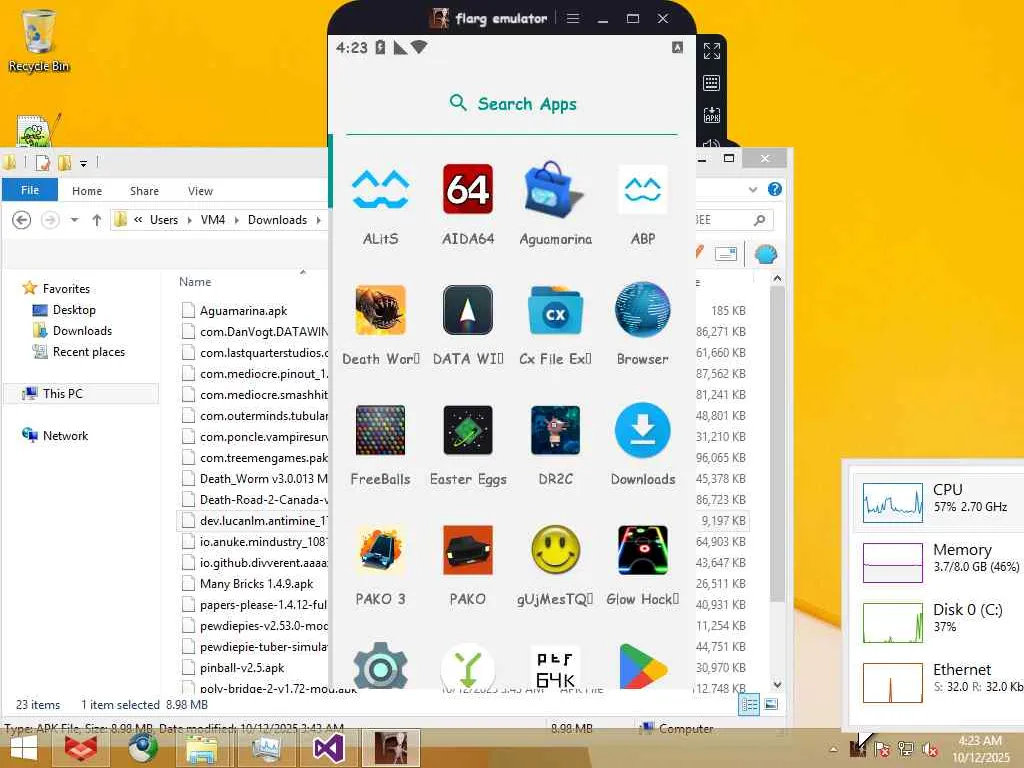Viewport: 1024px width, 768px height.
Task: Launch the Browser globe app
Action: [x=643, y=310]
